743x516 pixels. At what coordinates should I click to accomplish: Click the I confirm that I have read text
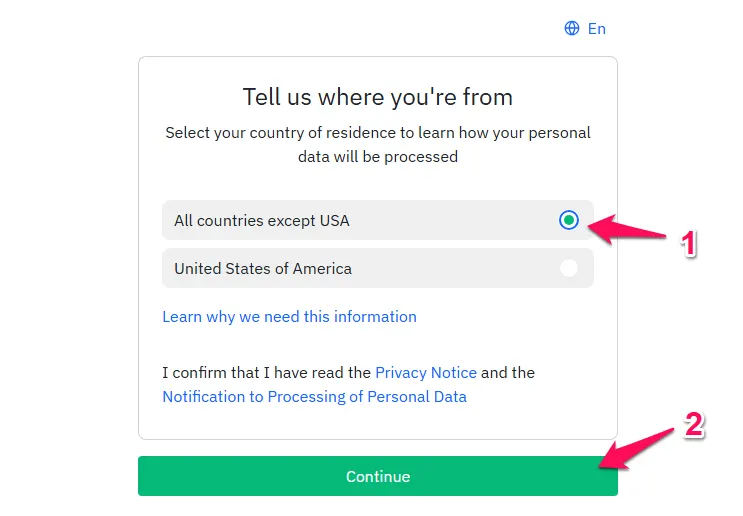click(x=267, y=373)
